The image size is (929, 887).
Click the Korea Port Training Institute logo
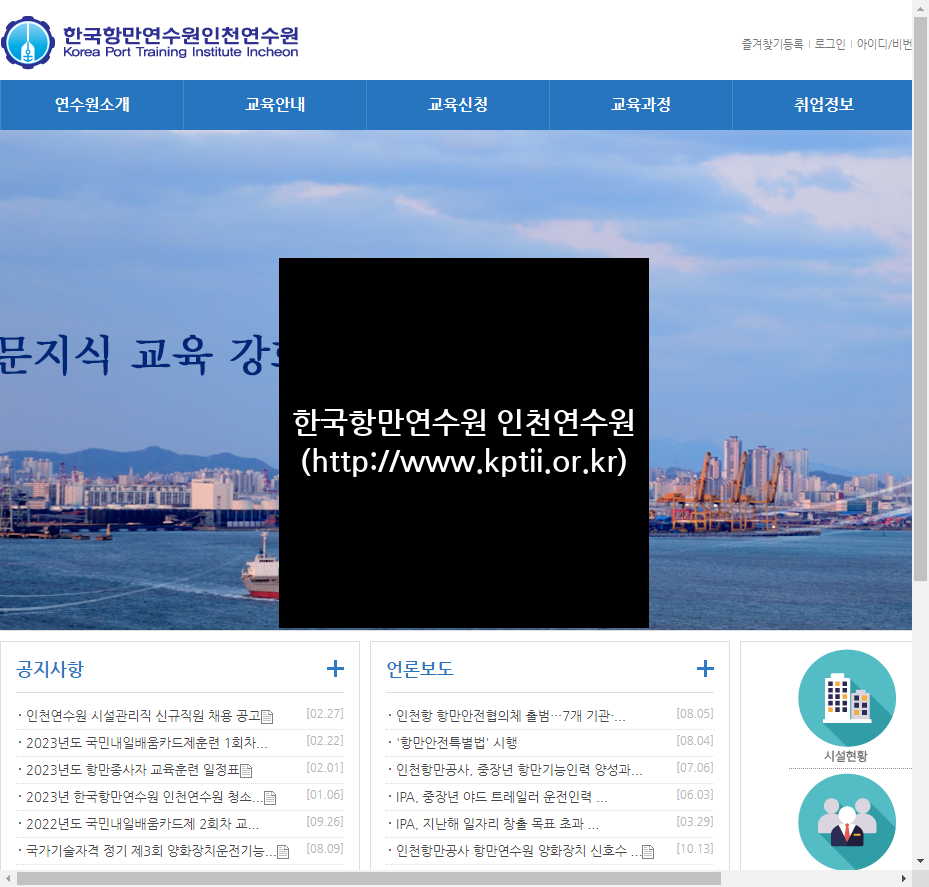[150, 42]
